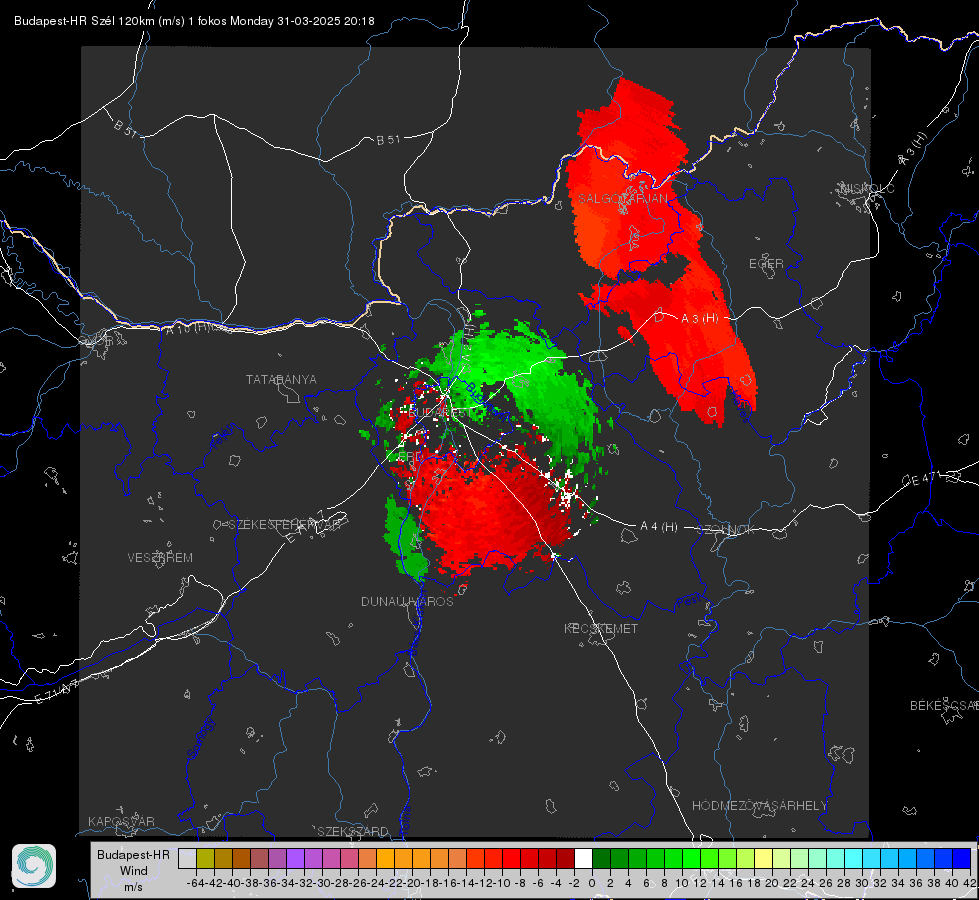Click the city label EGER
The image size is (979, 900).
pyautogui.click(x=766, y=264)
